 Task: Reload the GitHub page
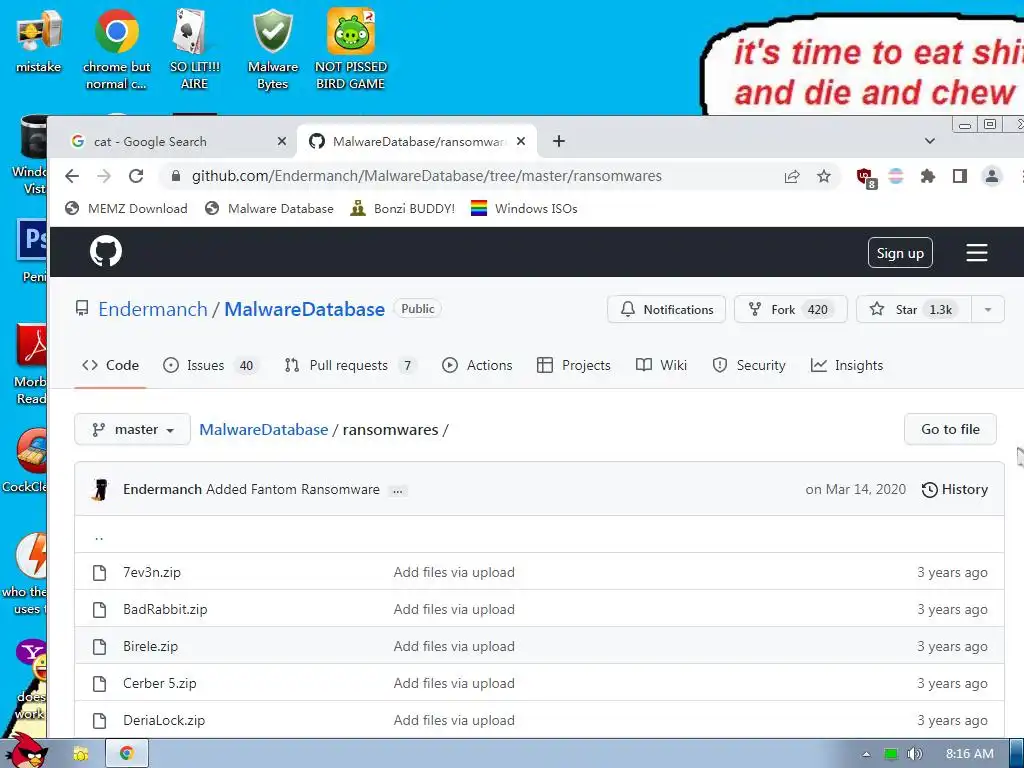136,176
